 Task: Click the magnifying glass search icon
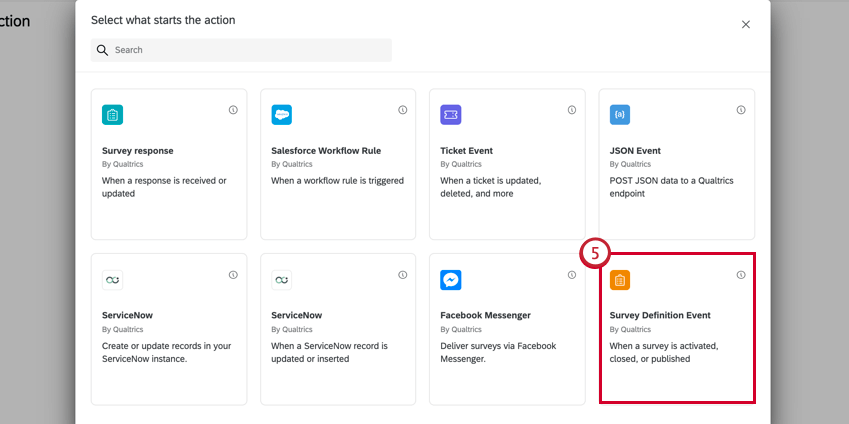tap(102, 50)
